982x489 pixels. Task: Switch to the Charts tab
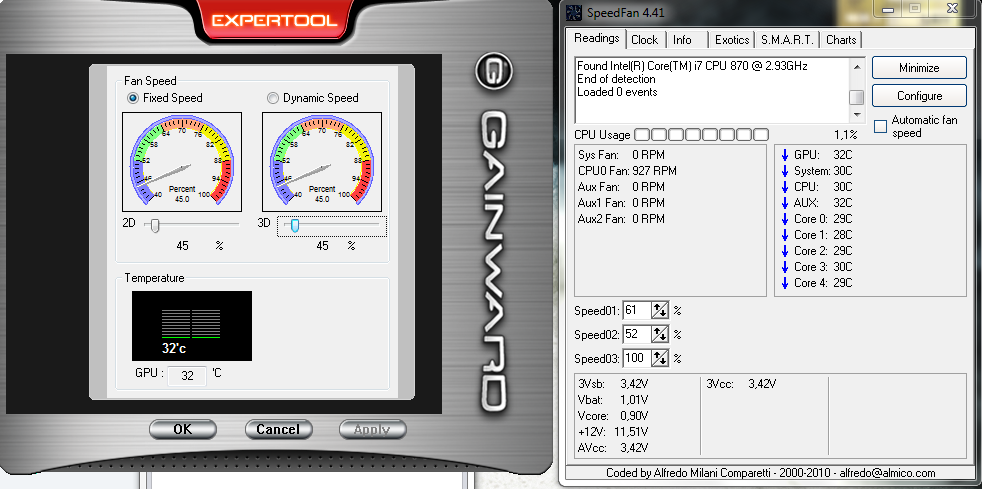(841, 40)
